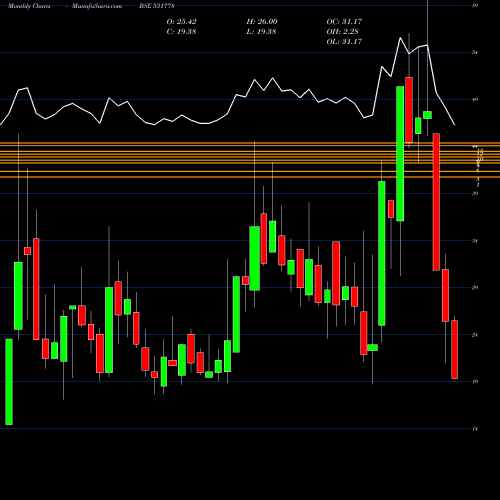Click the 39 price axis label
The height and width of the screenshot is (500, 500).
(x=475, y=193)
